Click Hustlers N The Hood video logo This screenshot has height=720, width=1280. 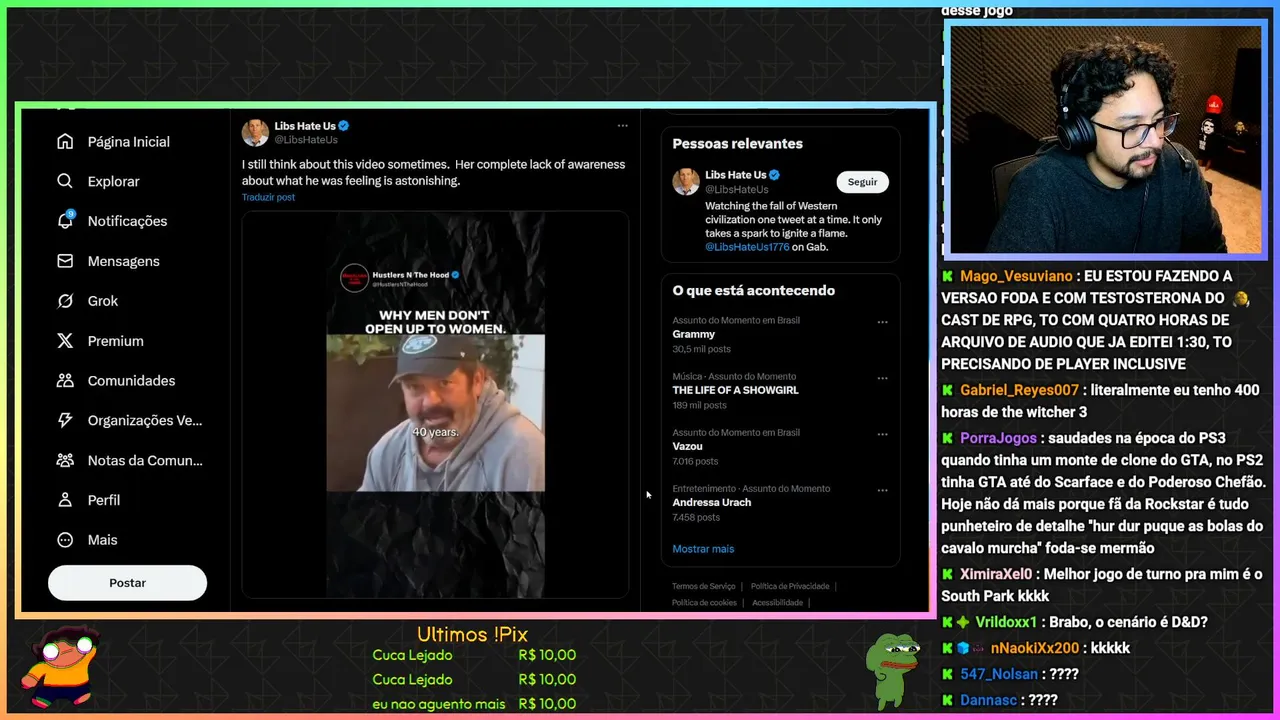pyautogui.click(x=354, y=278)
